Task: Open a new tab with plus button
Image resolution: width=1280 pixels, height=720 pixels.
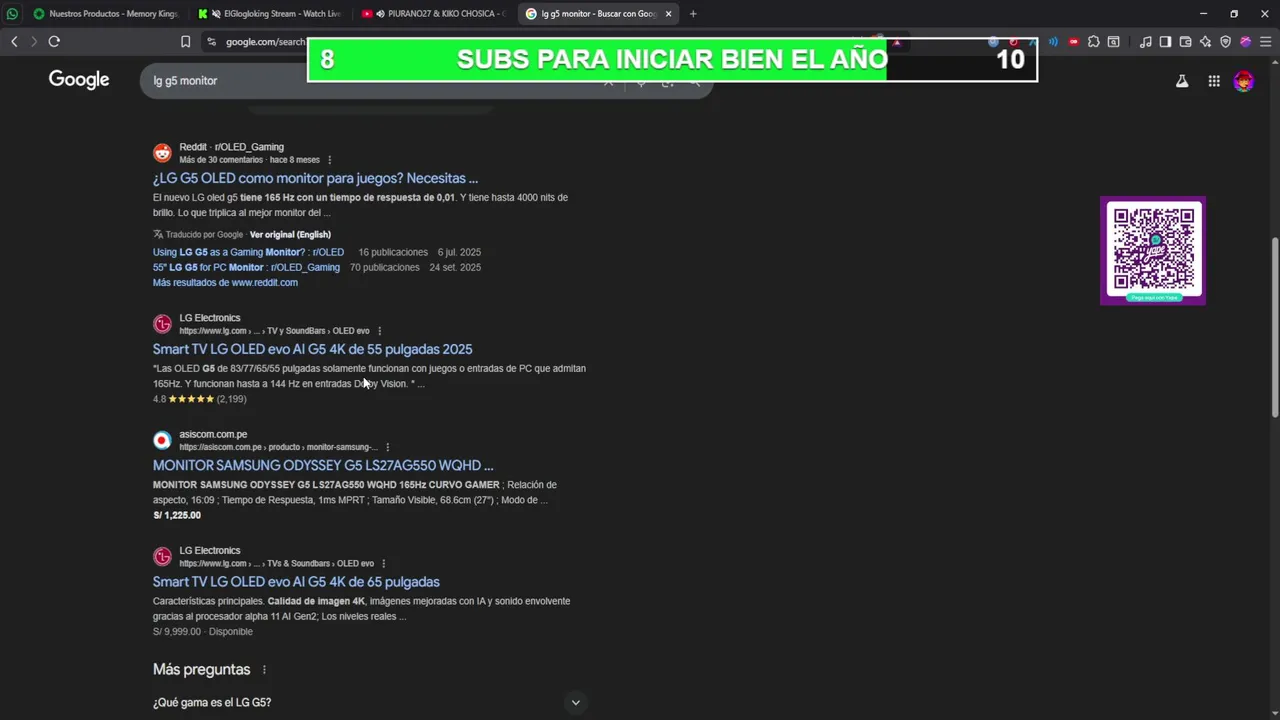Action: pos(693,14)
